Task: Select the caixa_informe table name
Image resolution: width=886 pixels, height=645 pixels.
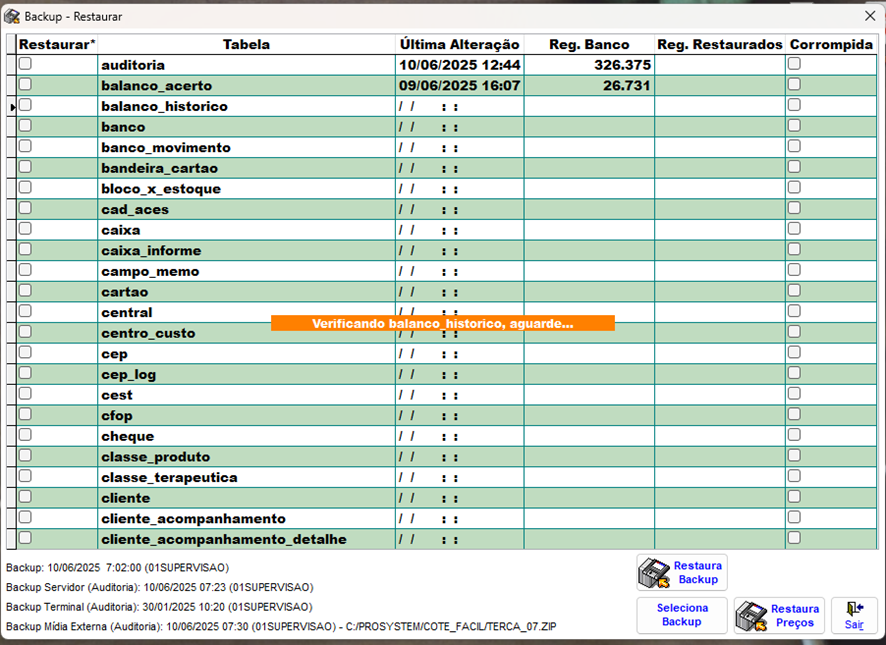Action: (151, 251)
